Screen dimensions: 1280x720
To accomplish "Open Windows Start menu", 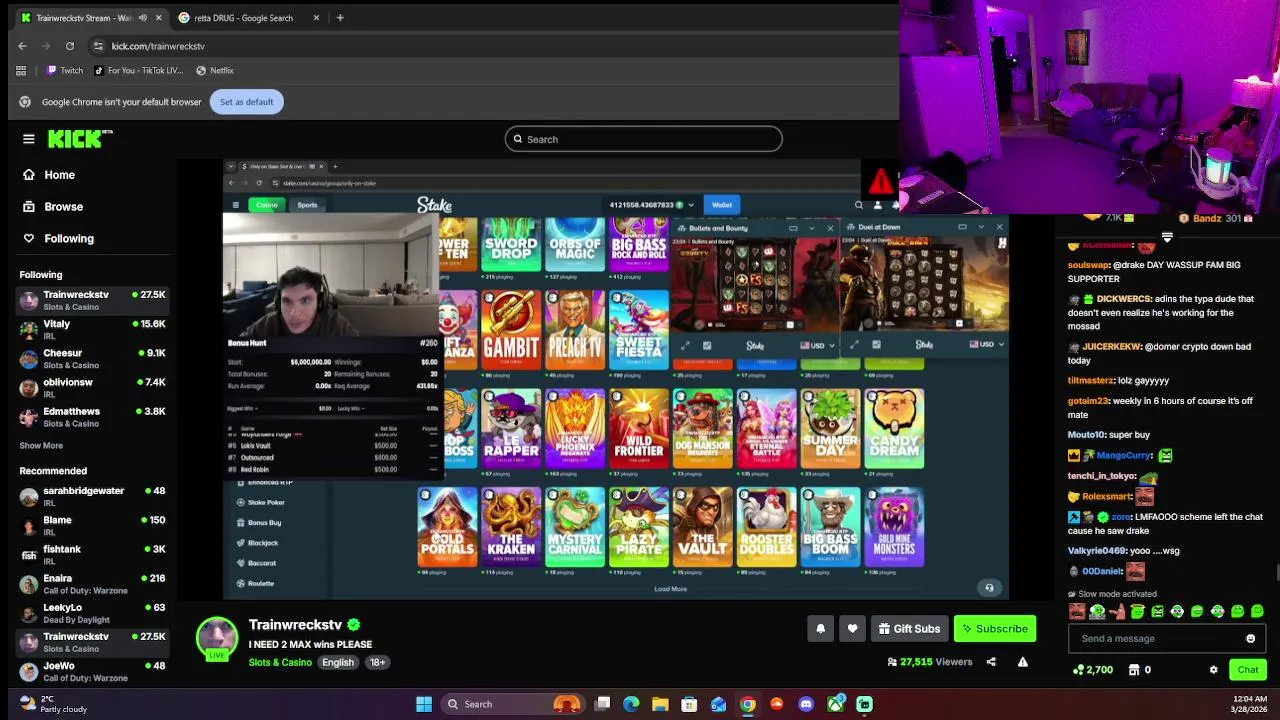I will (x=424, y=704).
